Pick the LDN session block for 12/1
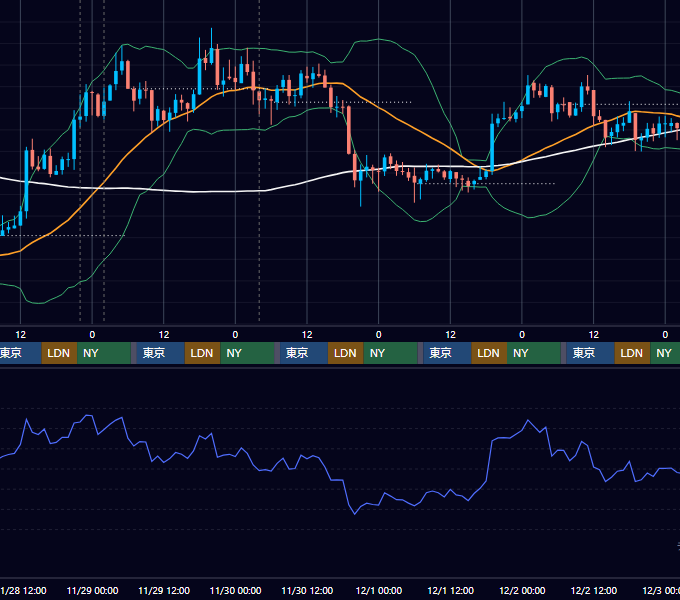The width and height of the screenshot is (680, 600). (489, 353)
